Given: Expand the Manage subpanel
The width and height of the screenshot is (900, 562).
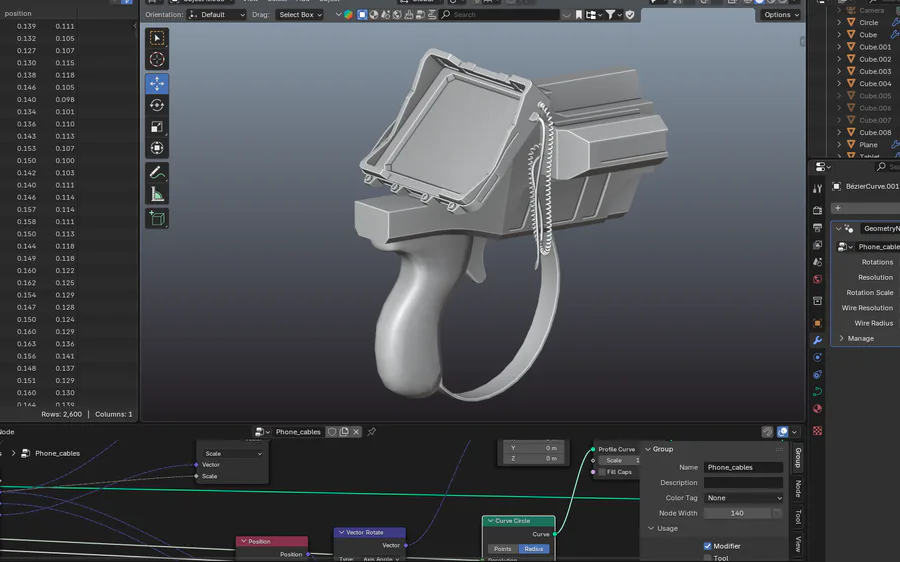Looking at the screenshot, I should [841, 339].
